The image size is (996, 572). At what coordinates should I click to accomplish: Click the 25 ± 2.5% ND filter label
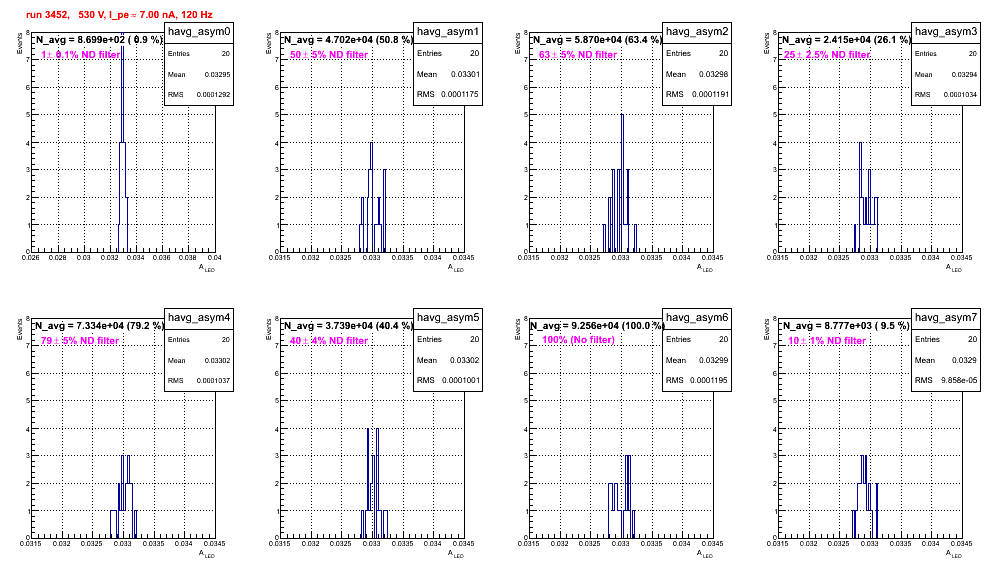coord(827,55)
